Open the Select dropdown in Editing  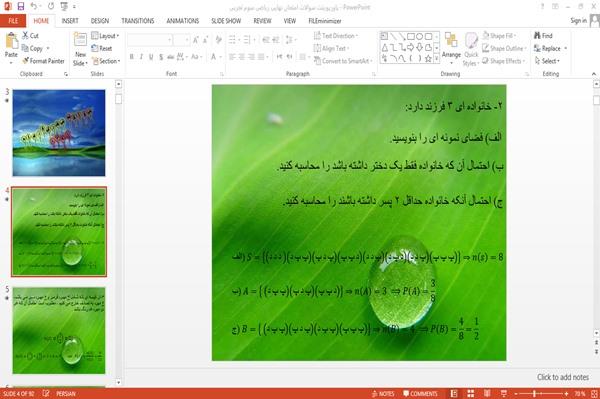tap(547, 61)
